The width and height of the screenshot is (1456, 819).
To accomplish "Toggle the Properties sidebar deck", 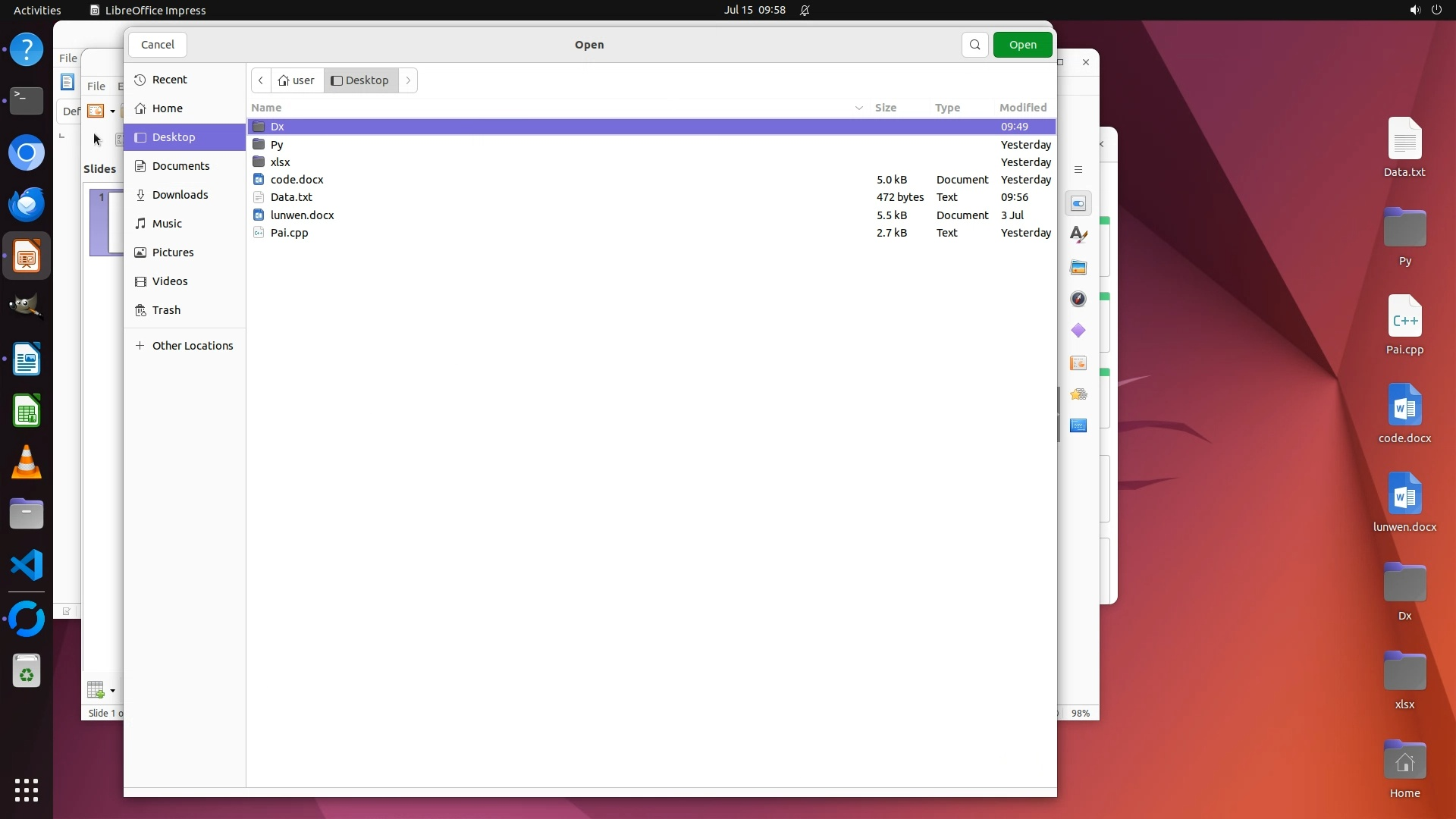I will (x=1078, y=203).
